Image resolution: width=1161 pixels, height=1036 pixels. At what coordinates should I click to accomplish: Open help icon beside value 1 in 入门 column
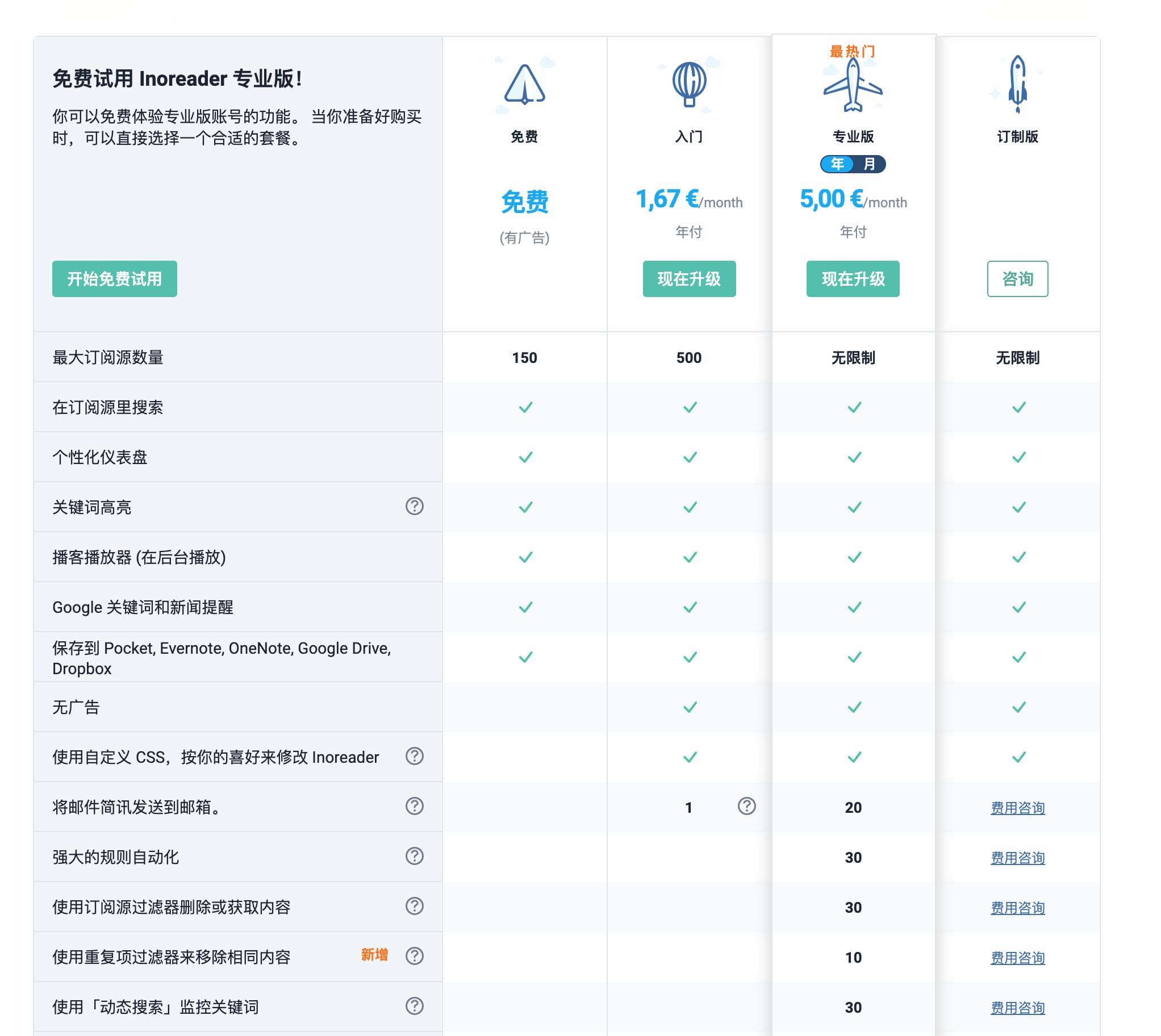point(746,806)
